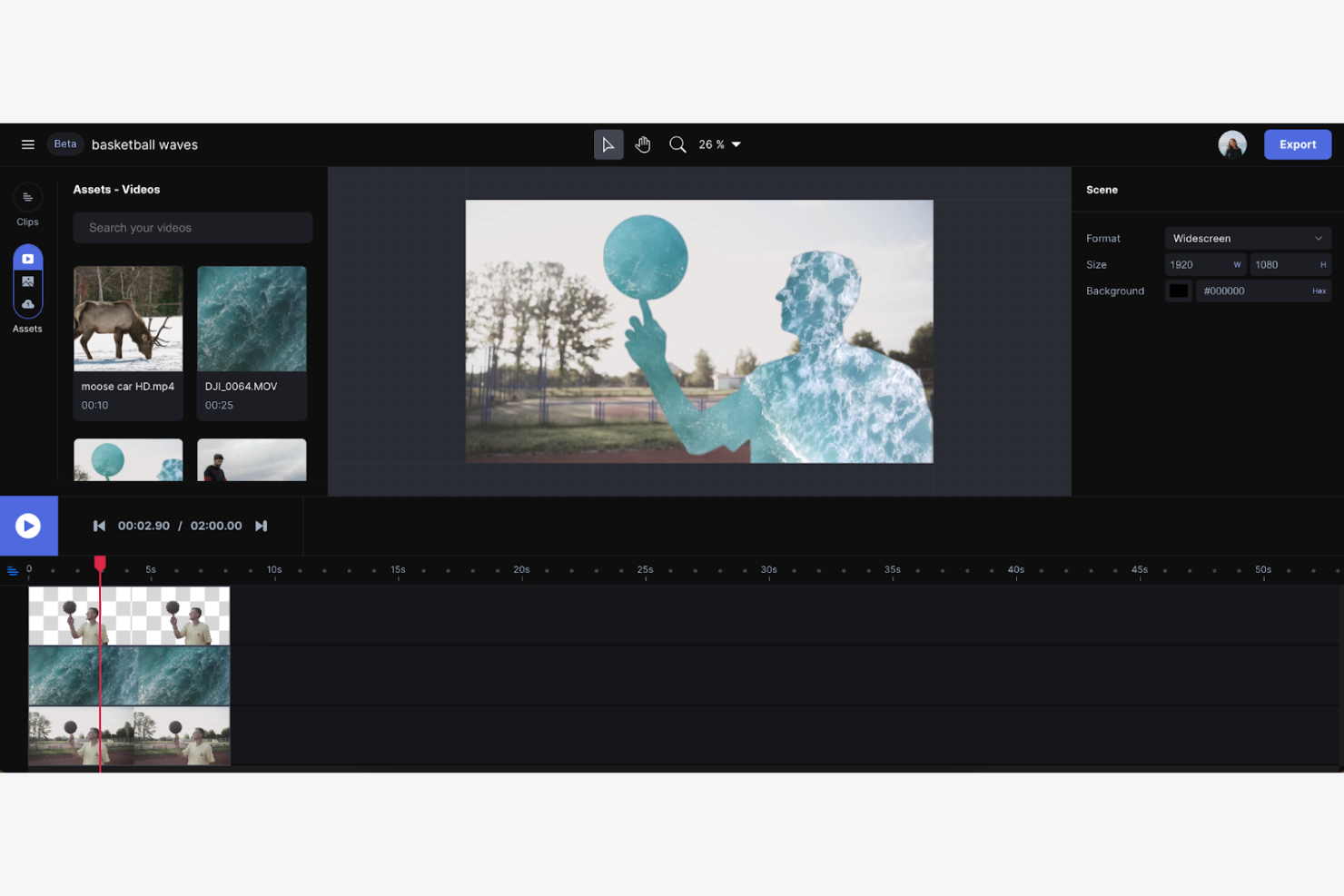
Task: Open the uploads cloud section
Action: point(28,305)
